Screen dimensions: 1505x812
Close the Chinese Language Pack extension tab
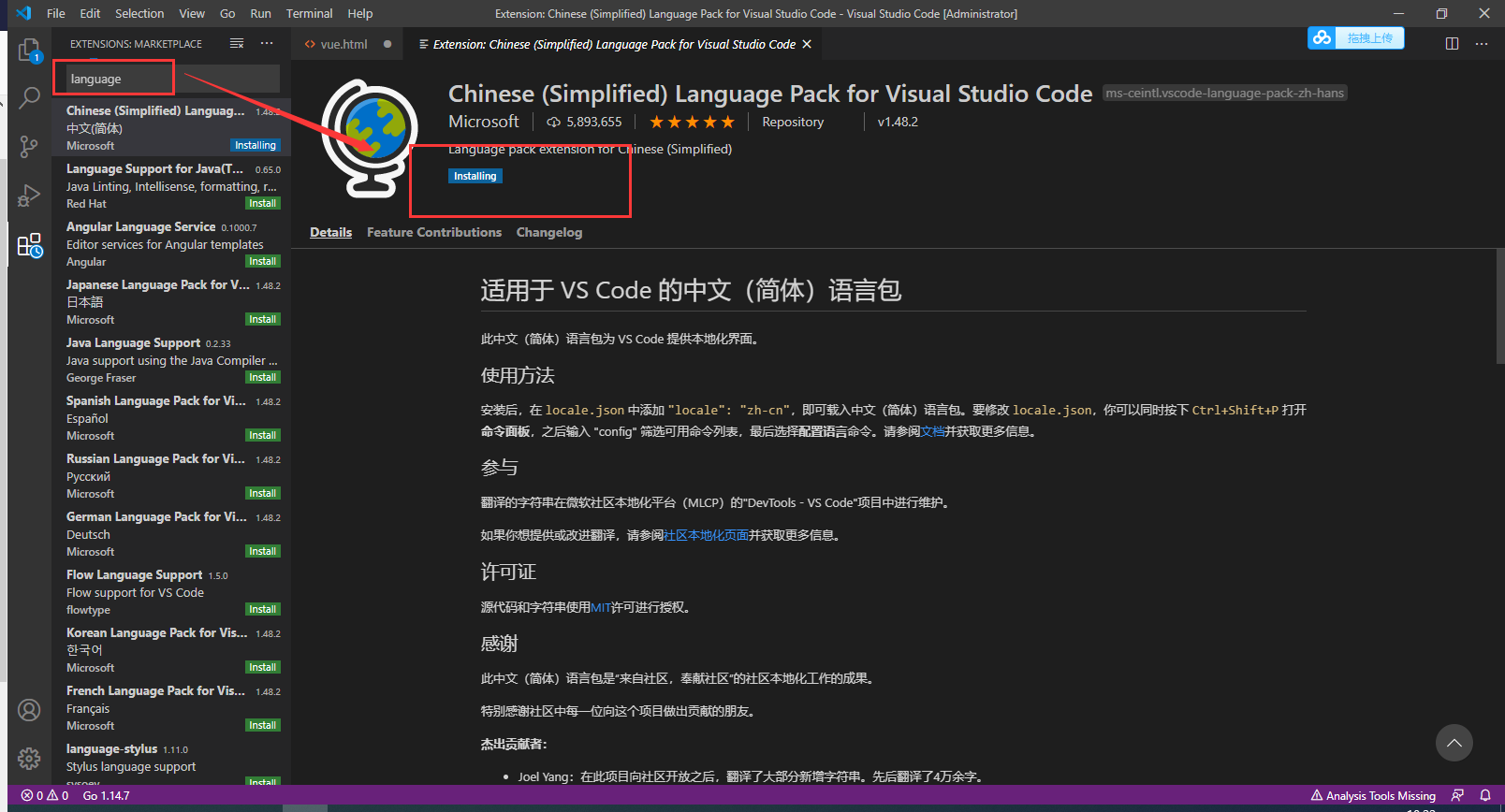(807, 44)
